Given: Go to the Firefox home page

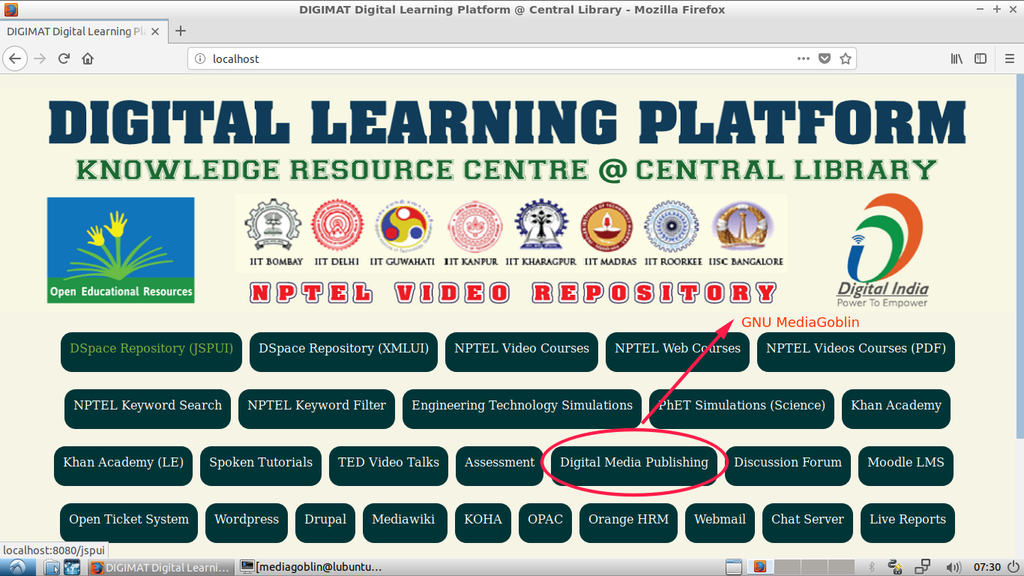Looking at the screenshot, I should [x=88, y=59].
